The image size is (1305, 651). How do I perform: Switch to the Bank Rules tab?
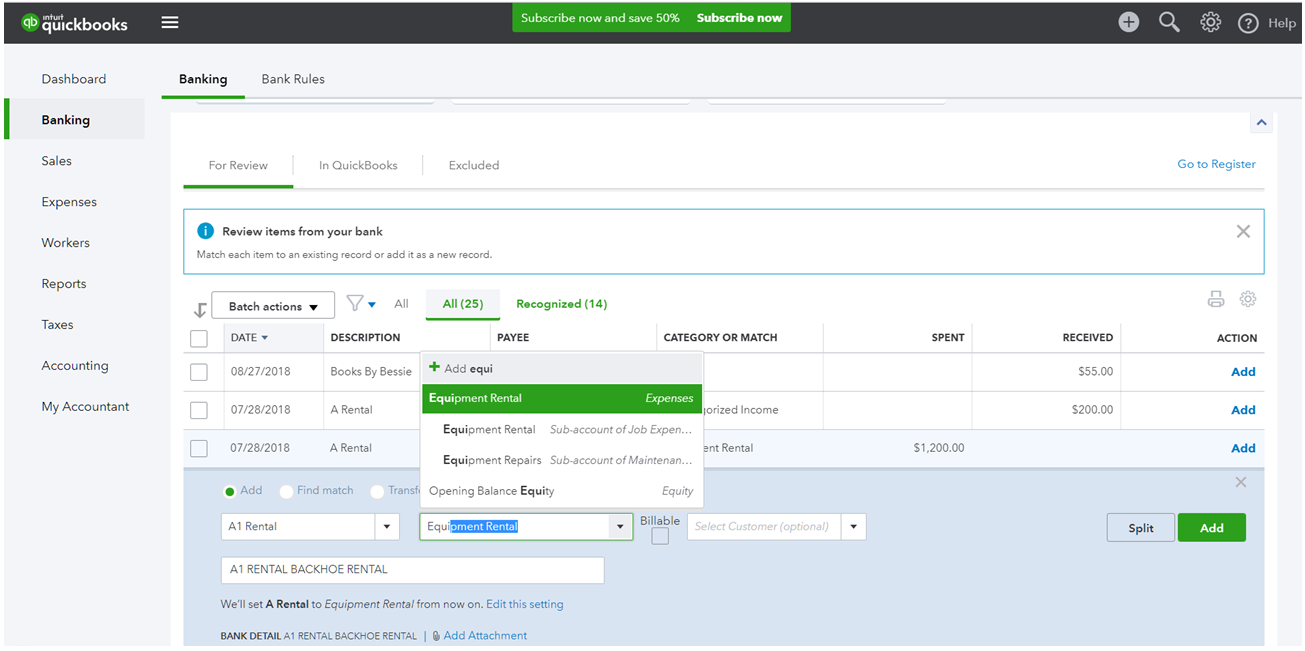[x=293, y=79]
